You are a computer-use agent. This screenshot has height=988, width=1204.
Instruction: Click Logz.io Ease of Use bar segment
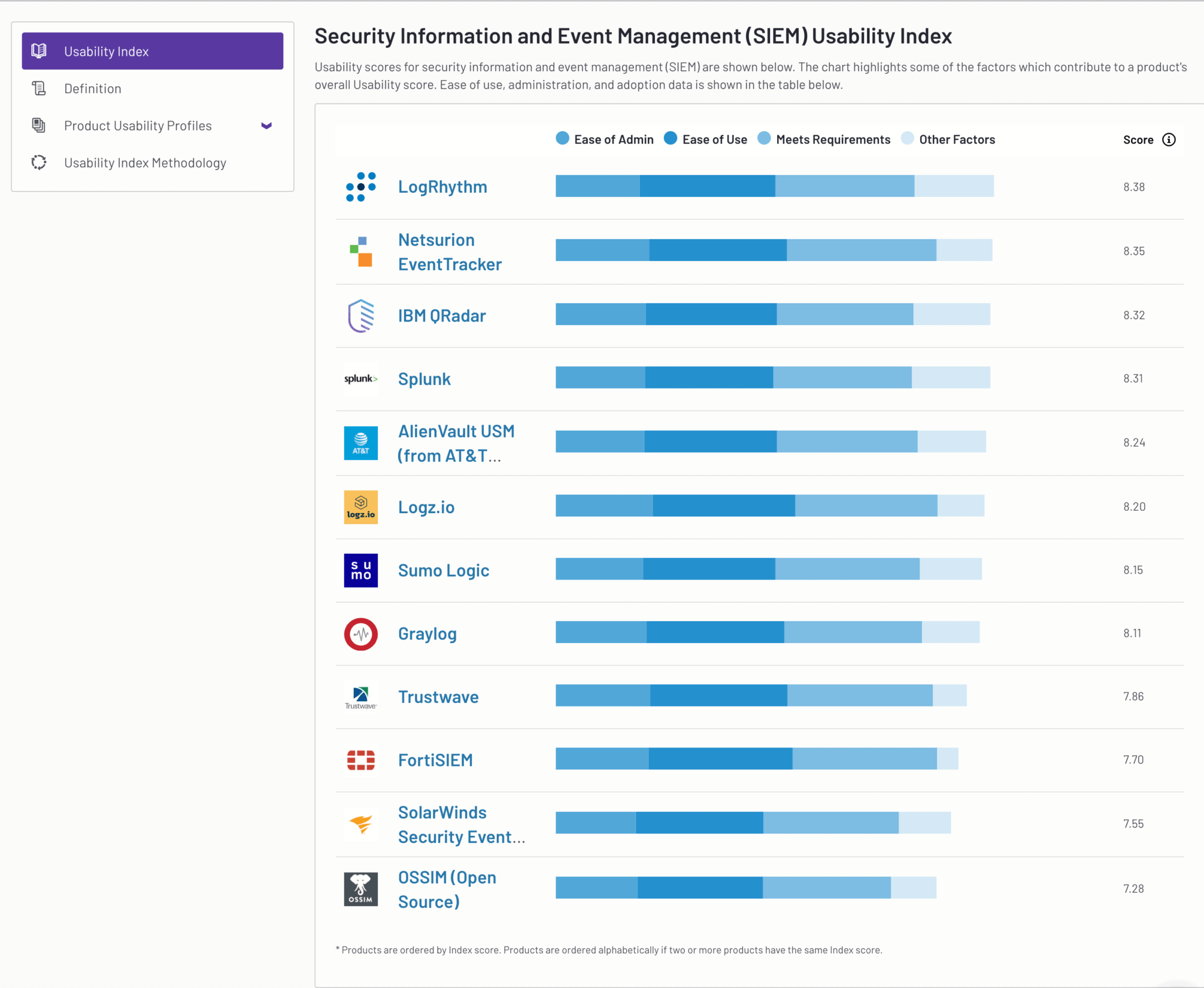pos(723,506)
